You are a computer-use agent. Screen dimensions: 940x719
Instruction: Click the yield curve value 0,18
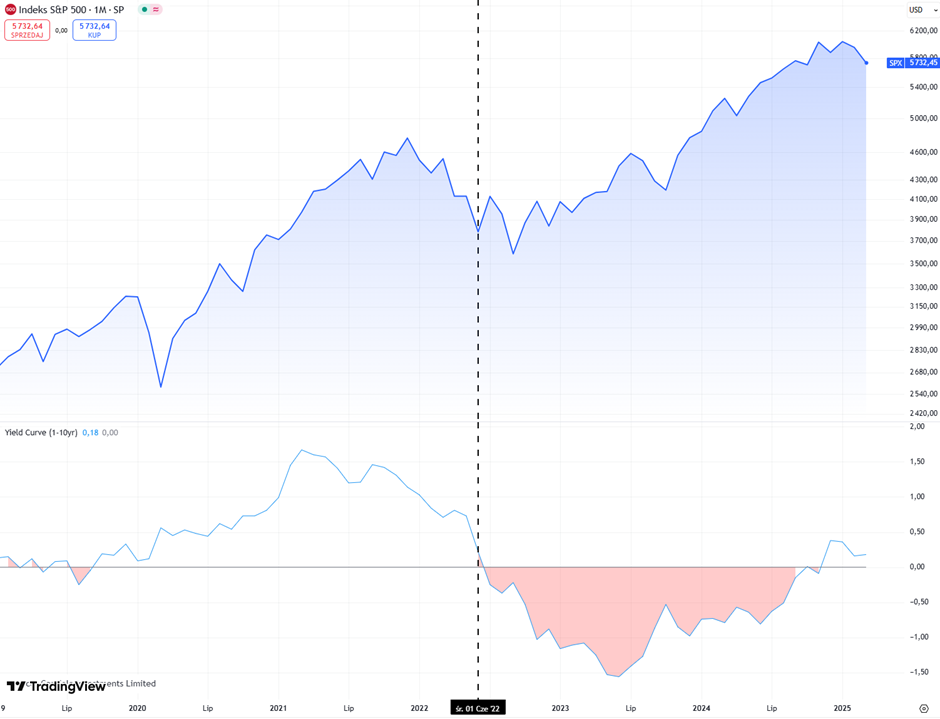[x=90, y=433]
